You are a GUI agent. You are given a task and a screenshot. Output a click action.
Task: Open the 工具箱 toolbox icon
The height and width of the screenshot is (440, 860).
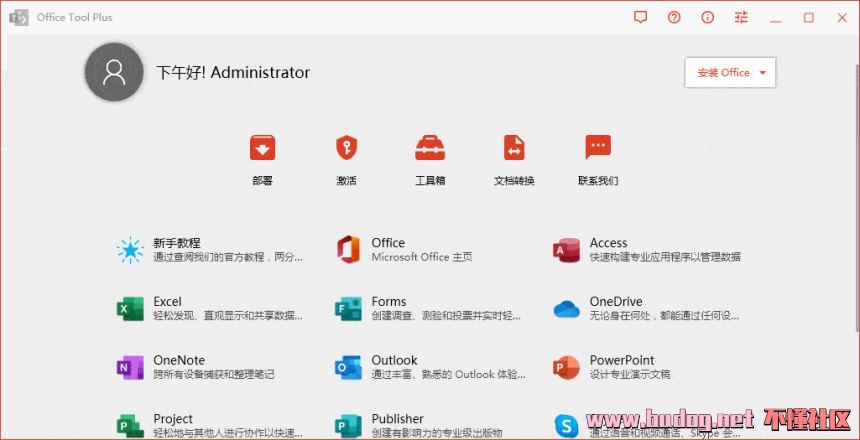tap(430, 148)
